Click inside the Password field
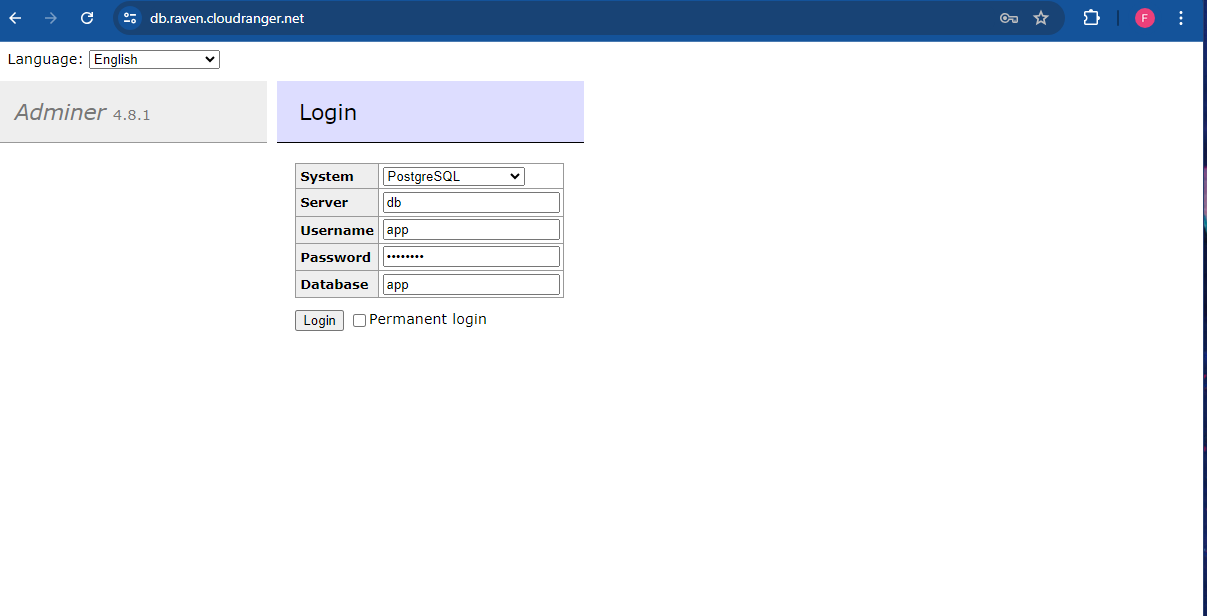Screen dimensions: 1207x616 470,256
